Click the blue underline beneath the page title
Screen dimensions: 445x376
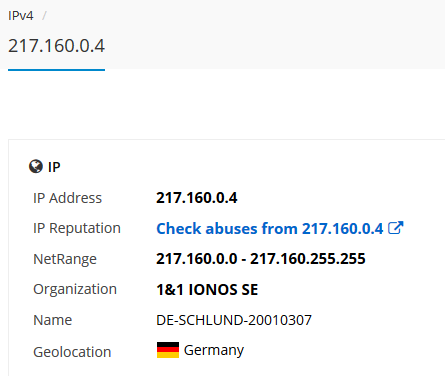tap(56, 70)
